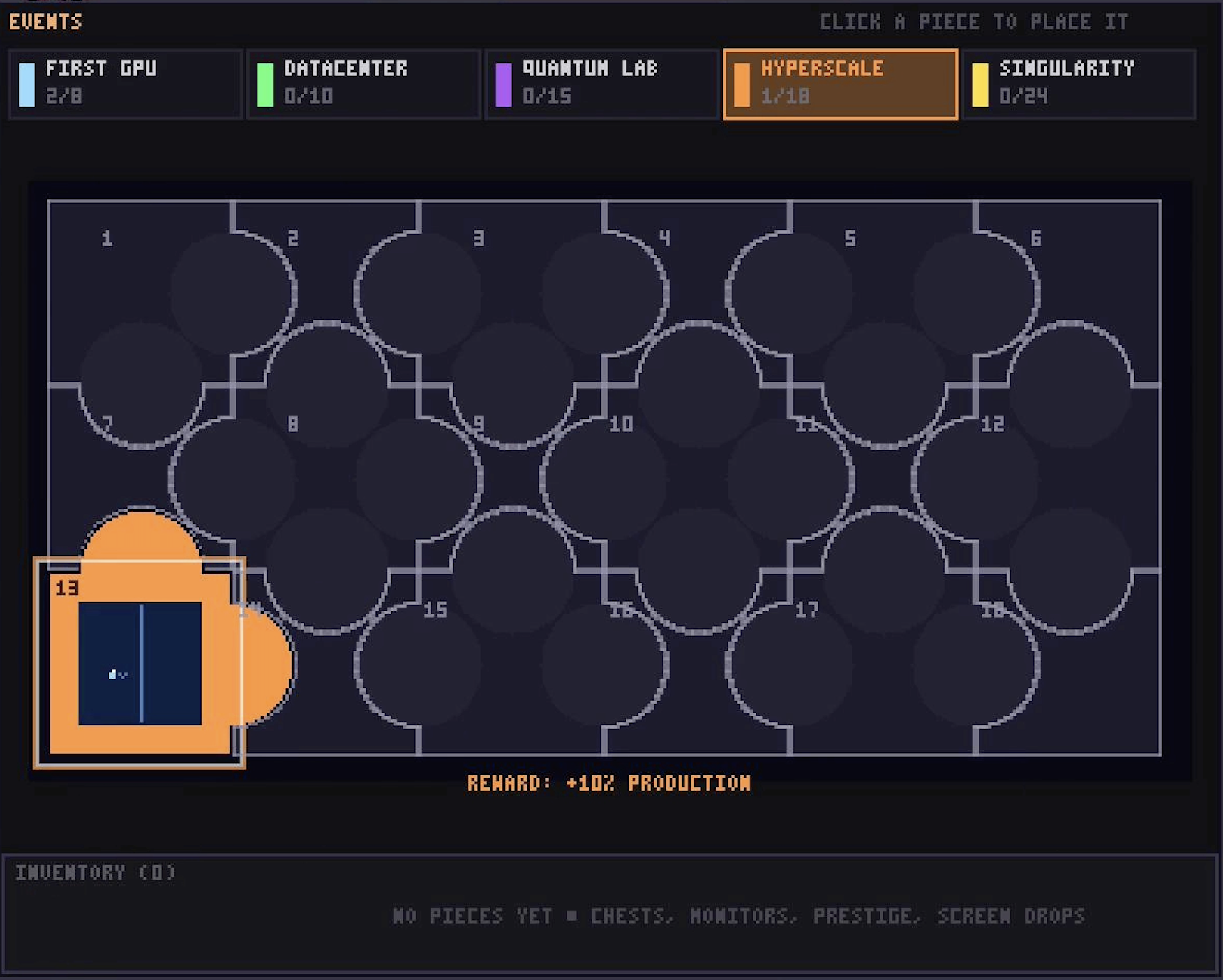Select the Quantum Lab event tab

coord(602,84)
